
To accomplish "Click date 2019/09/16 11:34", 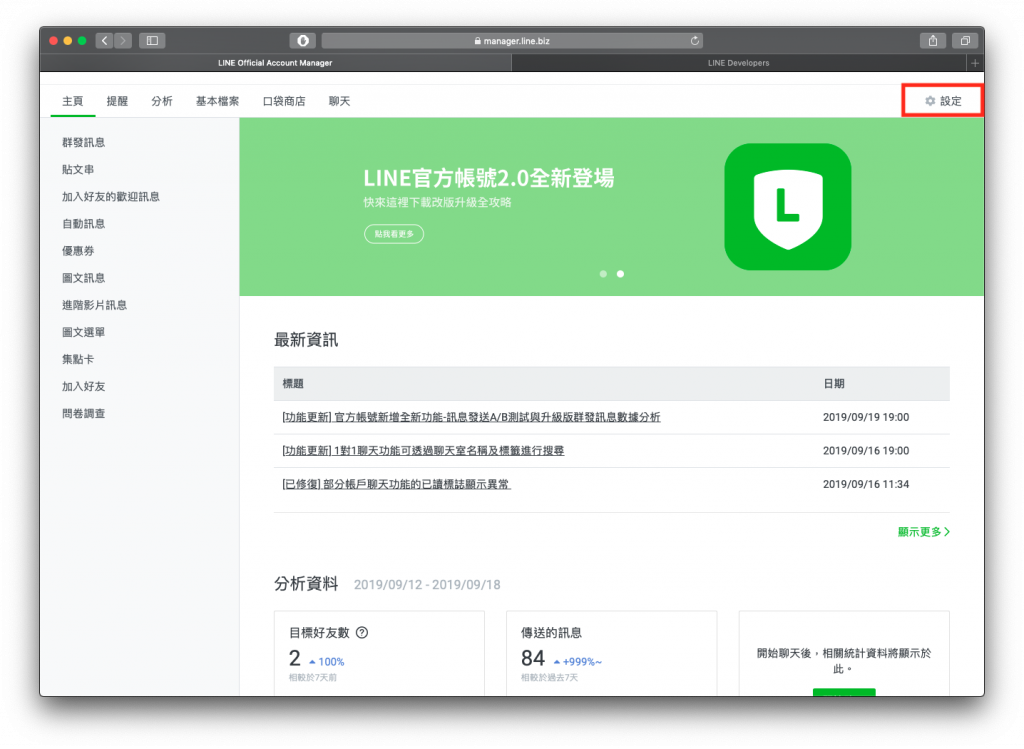I will [866, 485].
